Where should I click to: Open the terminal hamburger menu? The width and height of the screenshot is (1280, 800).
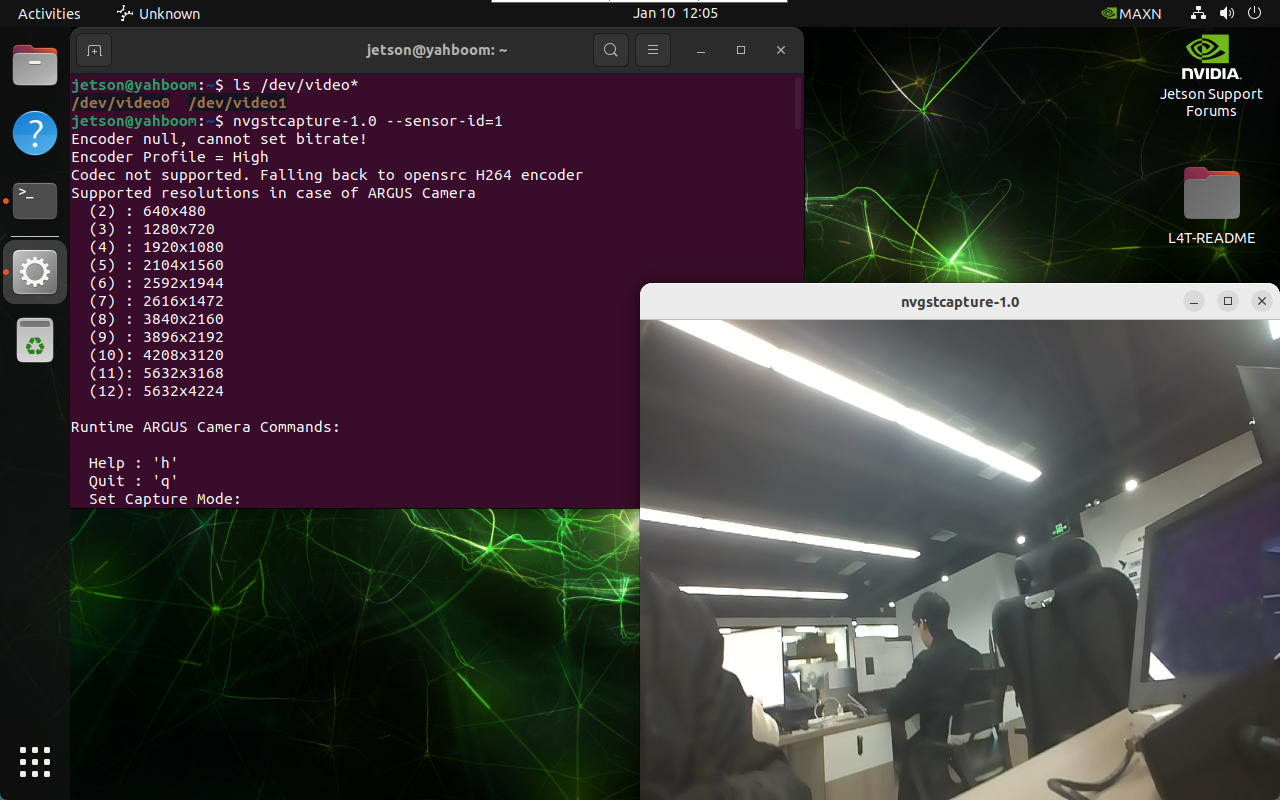(x=653, y=50)
